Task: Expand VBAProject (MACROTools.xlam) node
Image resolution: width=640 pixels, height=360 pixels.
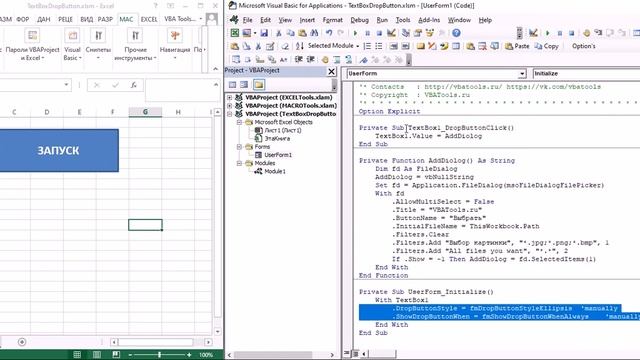Action: click(x=230, y=106)
